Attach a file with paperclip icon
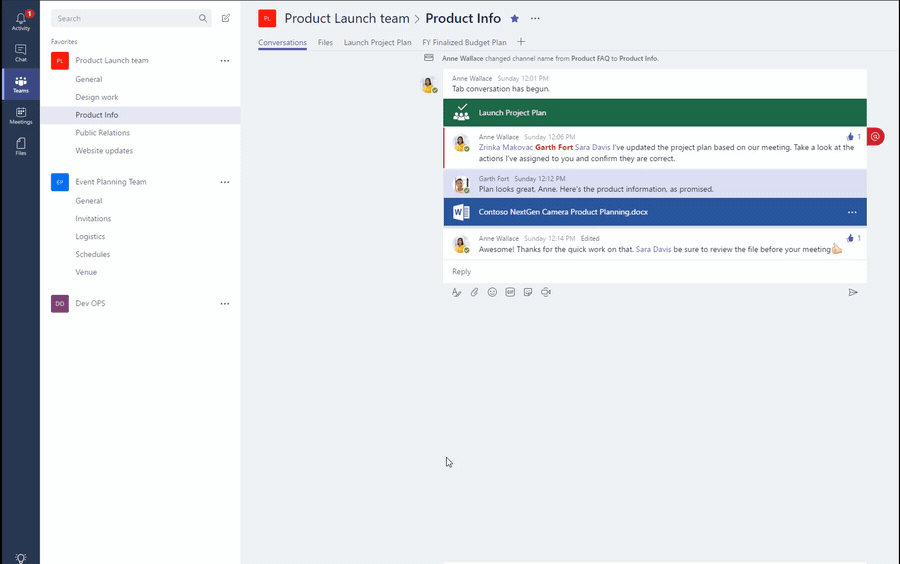This screenshot has width=900, height=564. 474,293
